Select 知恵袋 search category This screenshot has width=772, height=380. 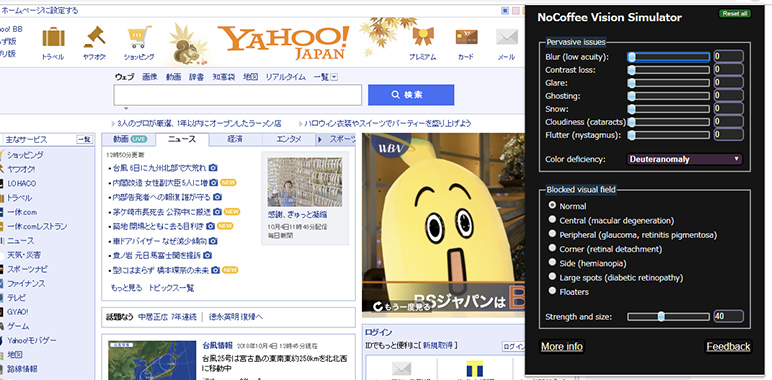point(224,77)
